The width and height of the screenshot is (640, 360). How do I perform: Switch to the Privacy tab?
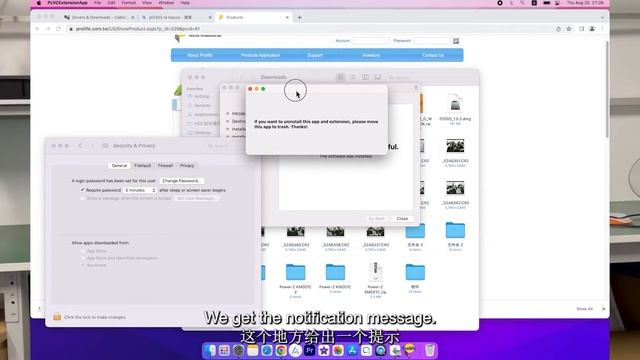point(187,166)
